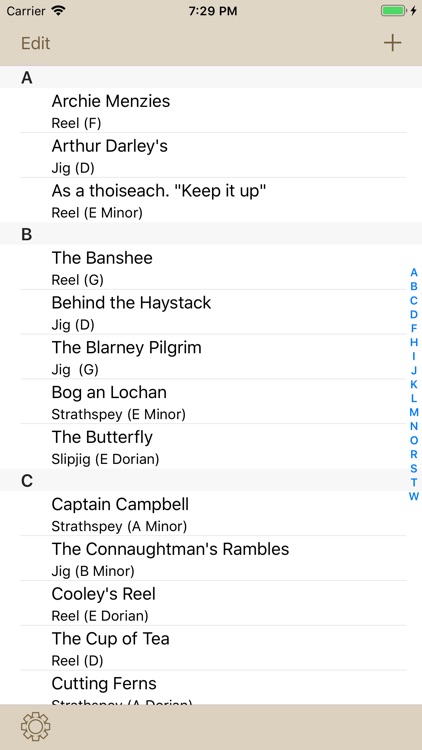Open The Butterfly slipjig
This screenshot has height=750, width=422.
(x=211, y=447)
